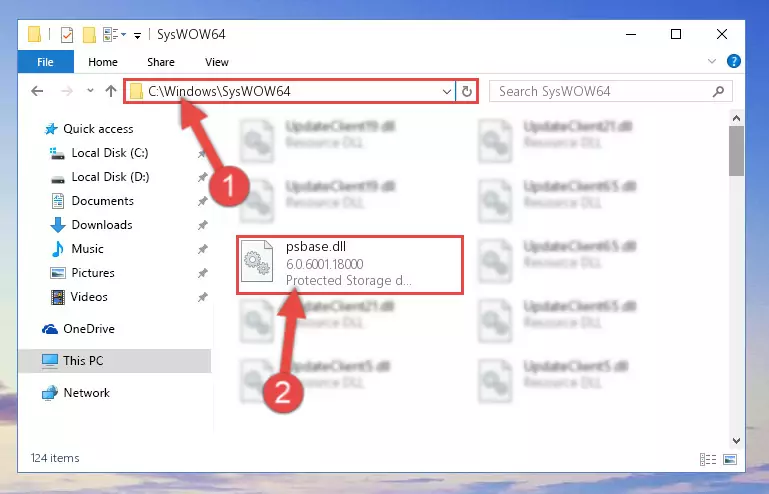Screen dimensions: 769x494
Task: Expand the ribbon with the chevron
Action: (x=712, y=61)
